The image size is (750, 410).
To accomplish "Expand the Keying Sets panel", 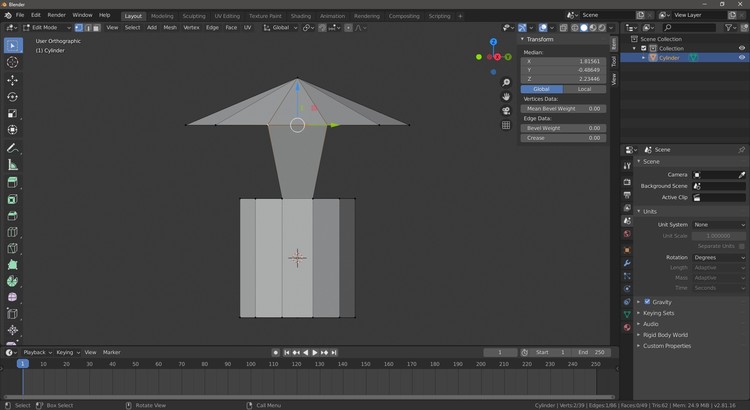I will click(658, 313).
